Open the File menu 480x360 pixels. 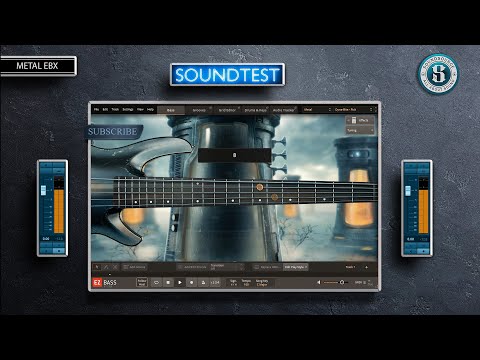tap(96, 109)
